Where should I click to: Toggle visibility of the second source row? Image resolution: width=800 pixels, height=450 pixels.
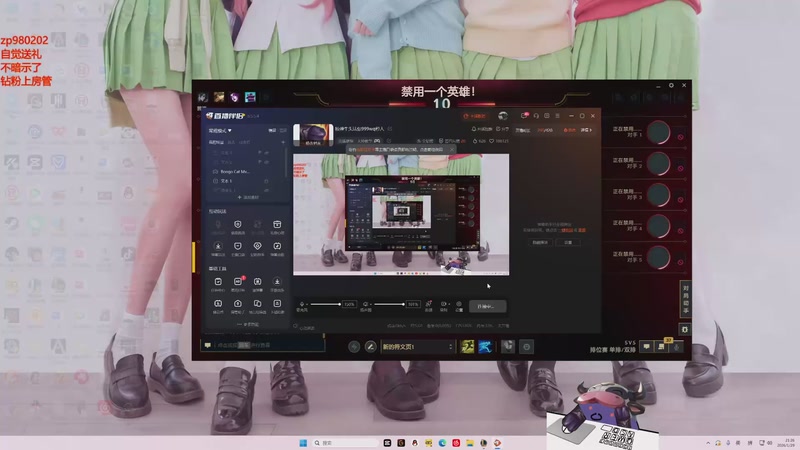pos(266,162)
